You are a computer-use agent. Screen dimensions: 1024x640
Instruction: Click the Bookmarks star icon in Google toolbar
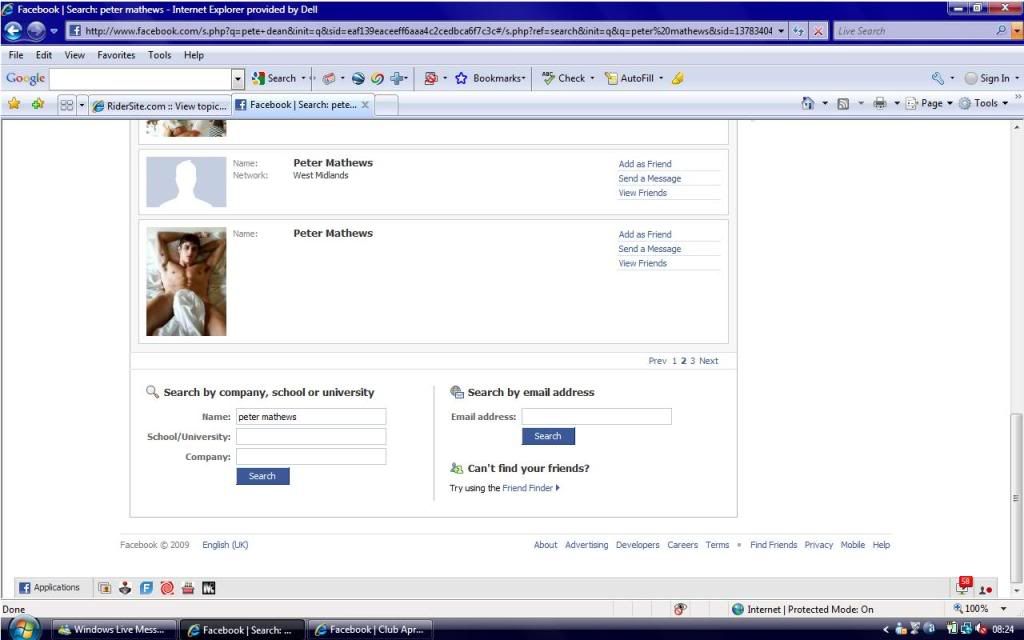pyautogui.click(x=461, y=78)
